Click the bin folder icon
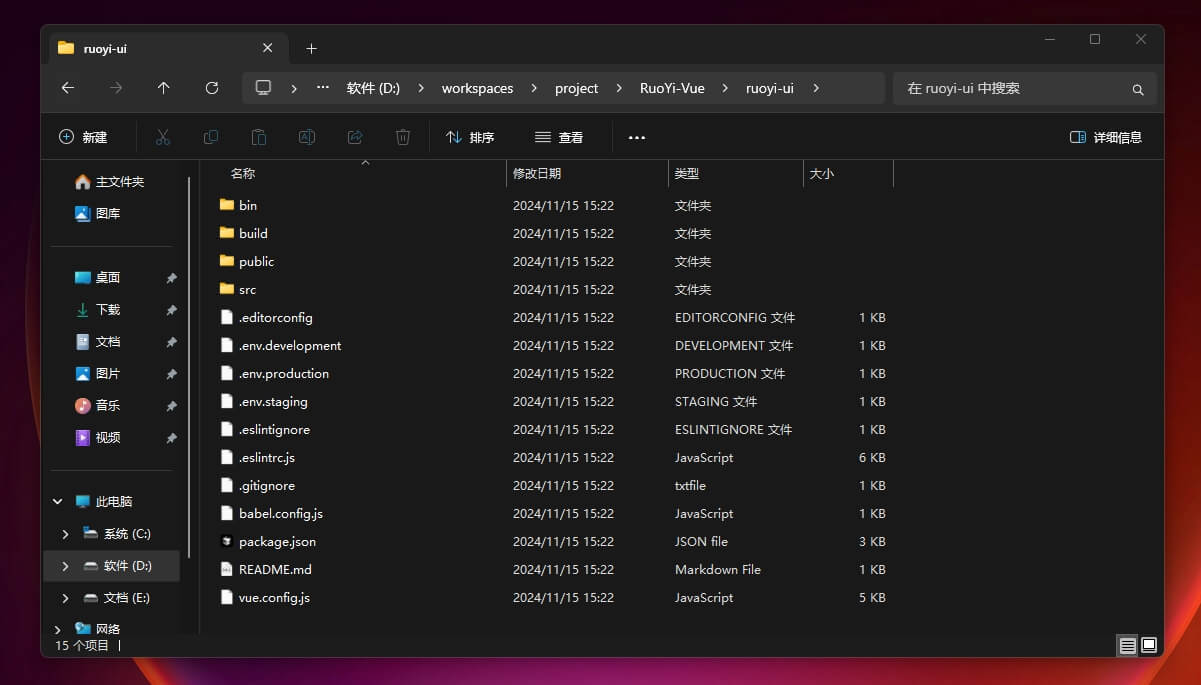Image resolution: width=1201 pixels, height=685 pixels. click(226, 205)
